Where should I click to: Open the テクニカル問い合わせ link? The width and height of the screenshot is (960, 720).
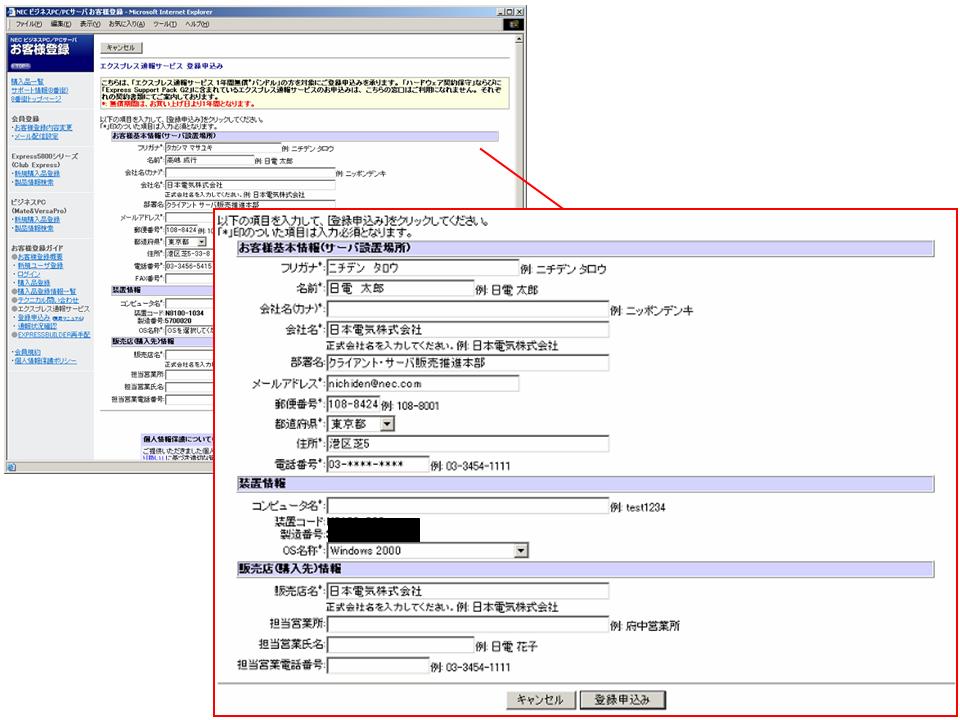coord(48,300)
